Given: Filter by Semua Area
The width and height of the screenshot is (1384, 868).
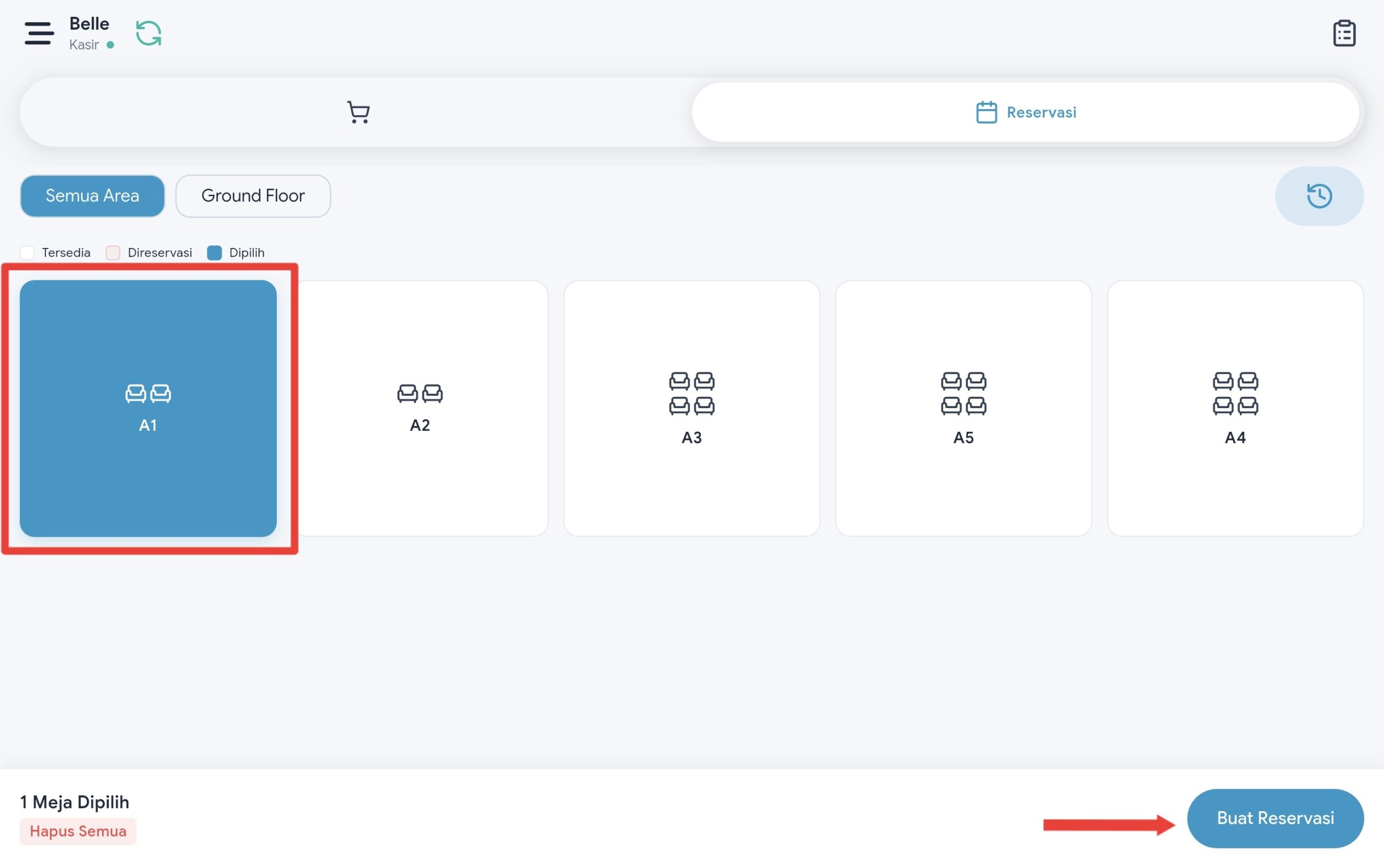Looking at the screenshot, I should (x=92, y=196).
